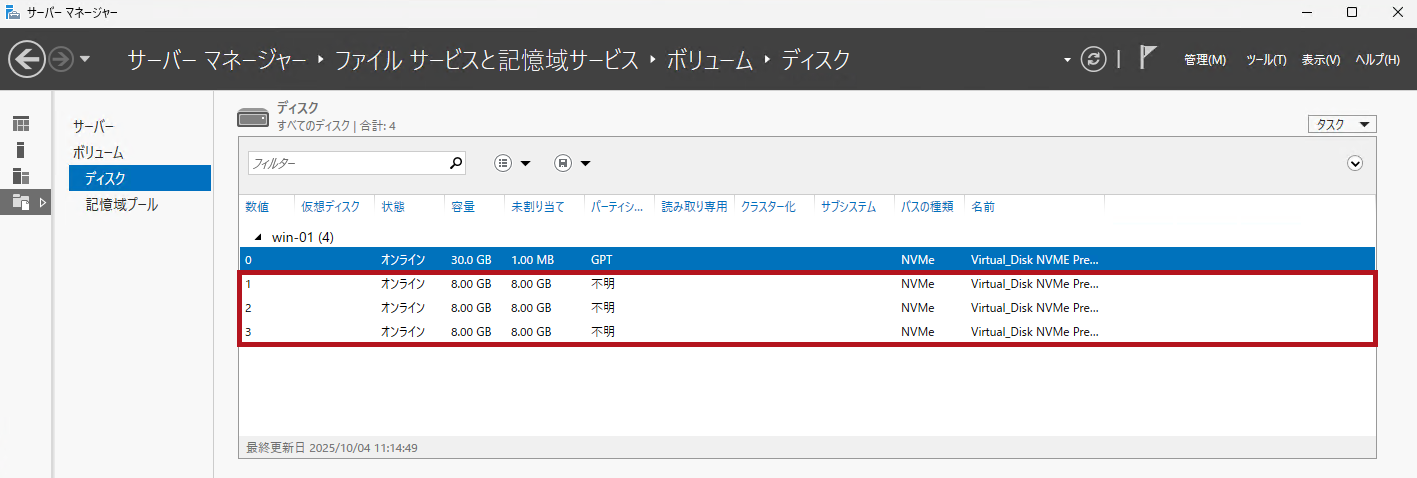Open the 管理(M) menu
1417x478 pixels.
1204,60
